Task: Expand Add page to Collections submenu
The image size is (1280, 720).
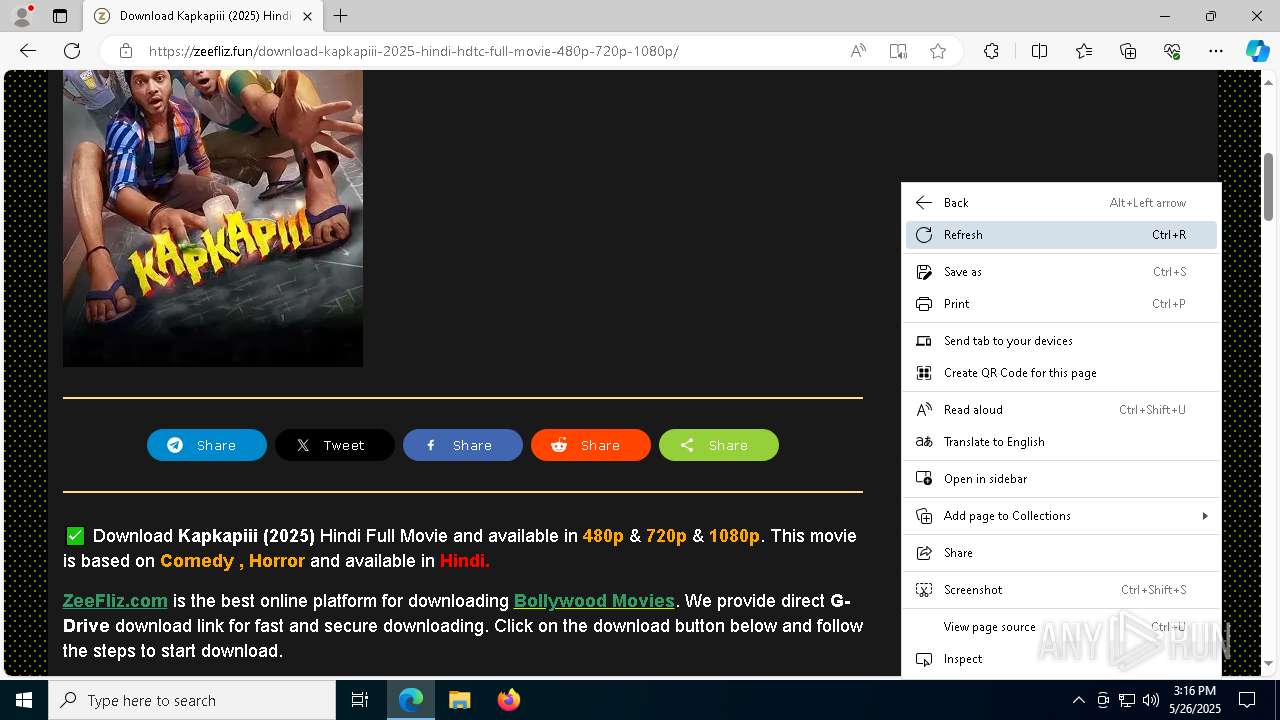Action: 1061,516
